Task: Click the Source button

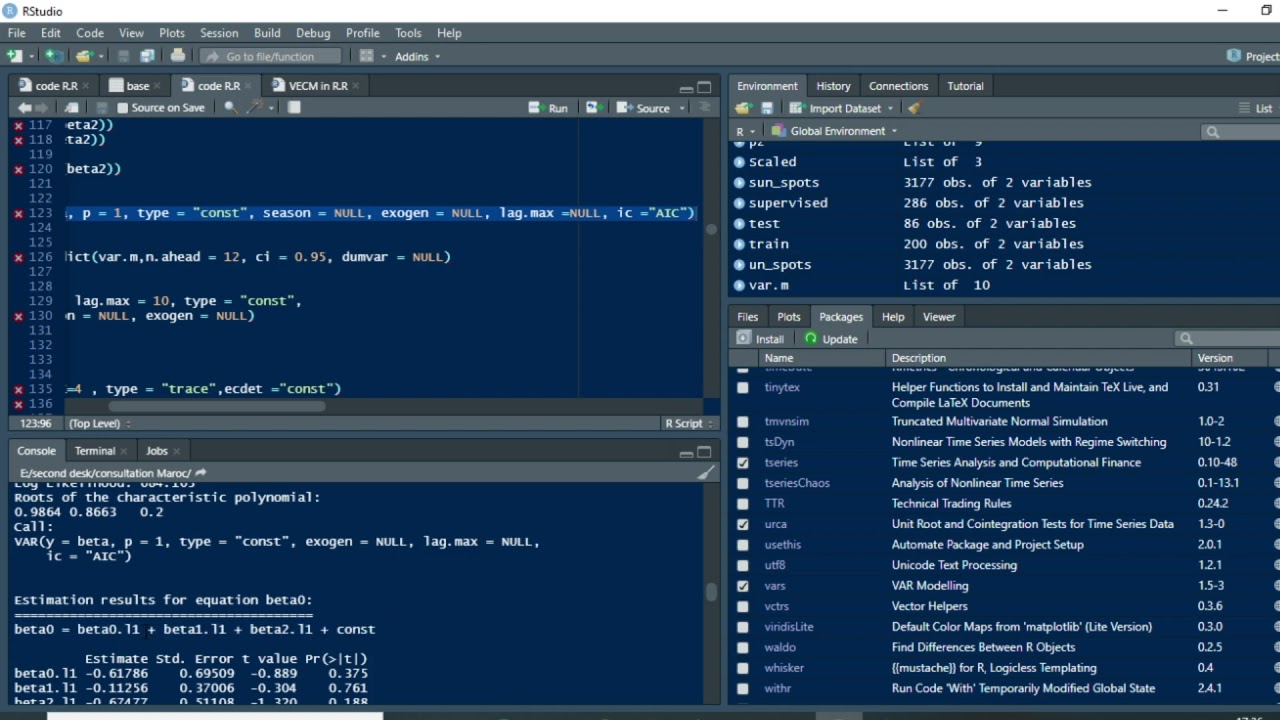Action: tap(643, 108)
